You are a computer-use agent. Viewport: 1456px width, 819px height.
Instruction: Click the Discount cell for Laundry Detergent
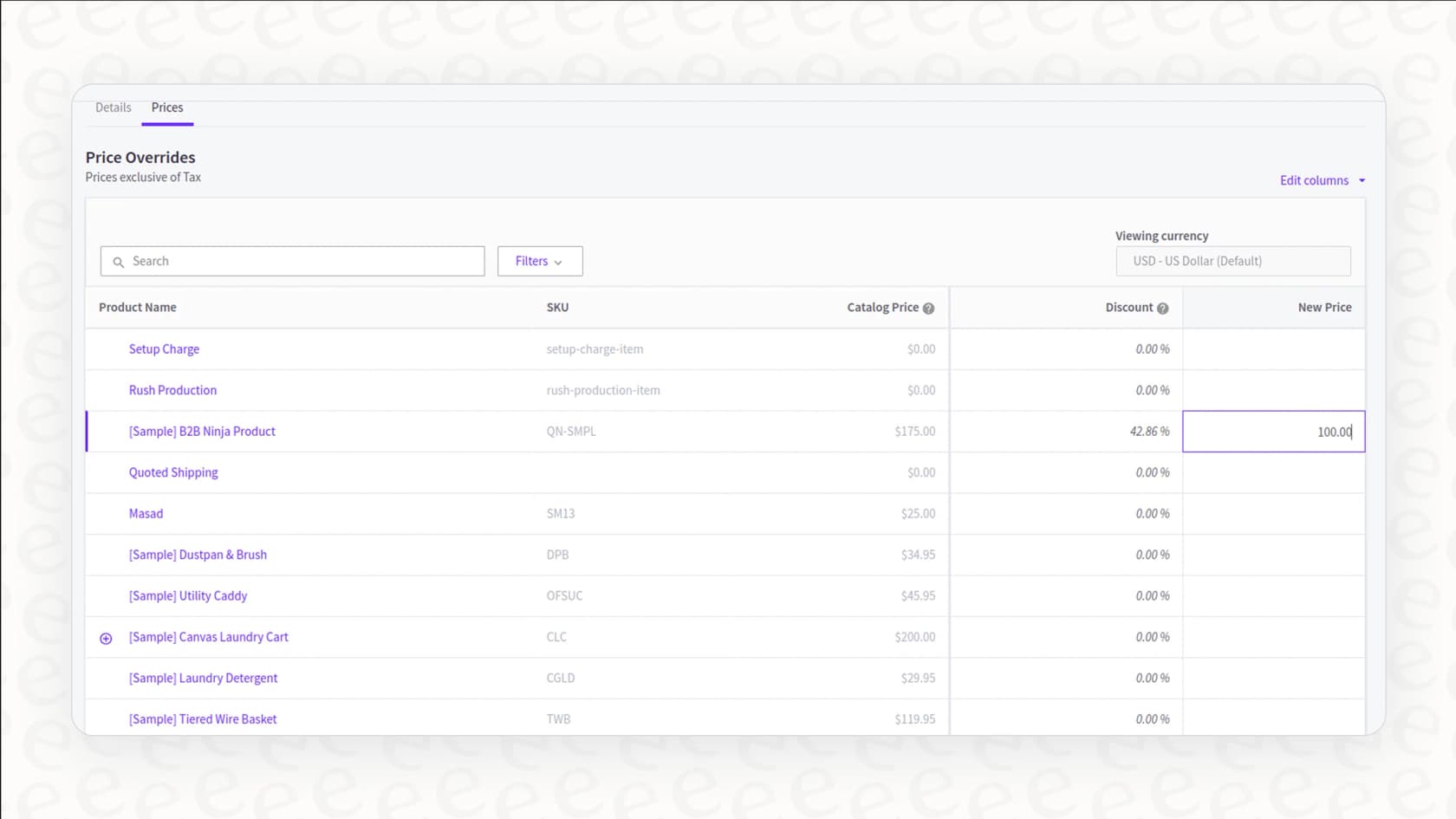pos(1066,679)
